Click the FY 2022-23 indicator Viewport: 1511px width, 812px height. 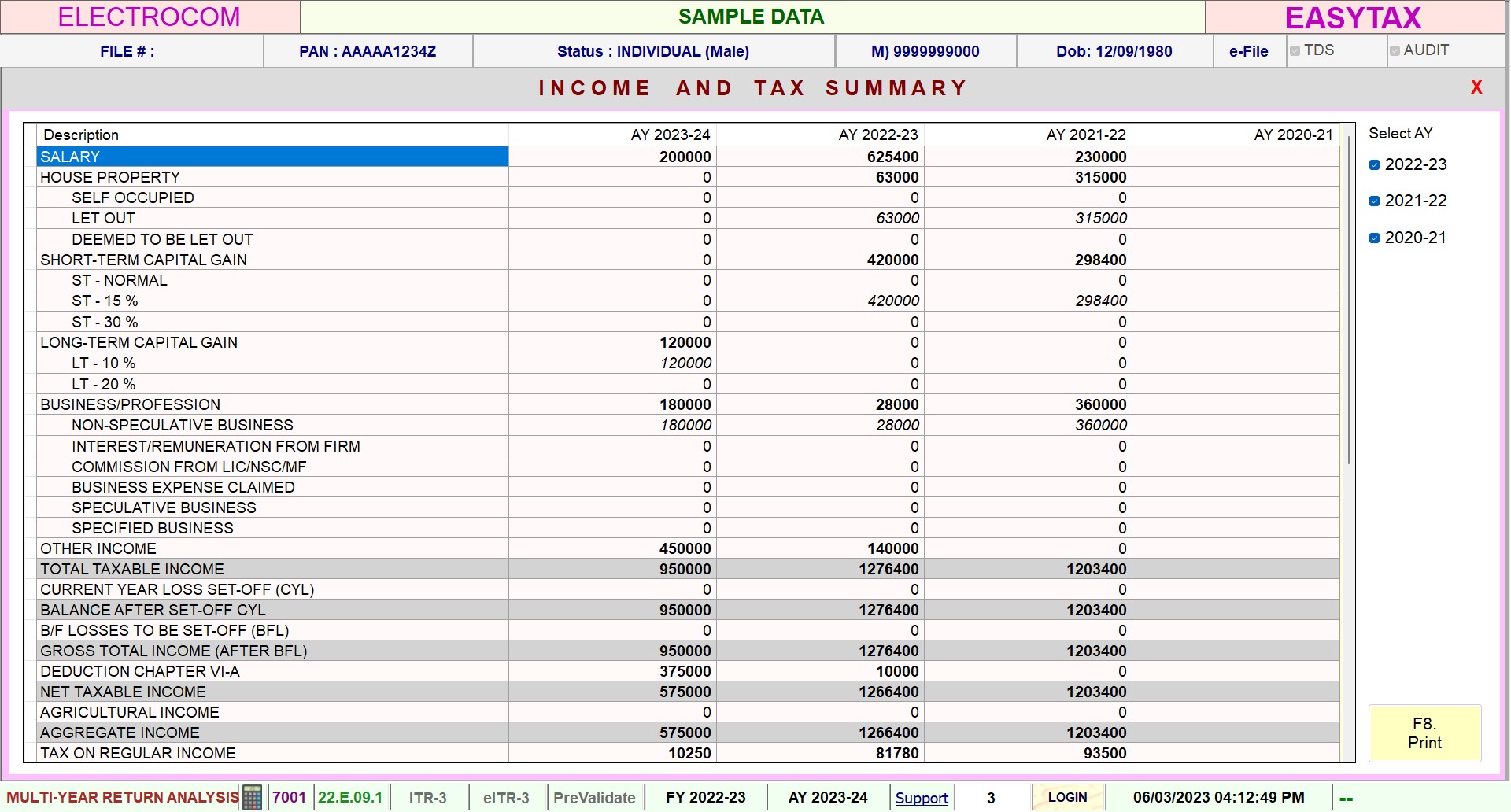(x=706, y=798)
